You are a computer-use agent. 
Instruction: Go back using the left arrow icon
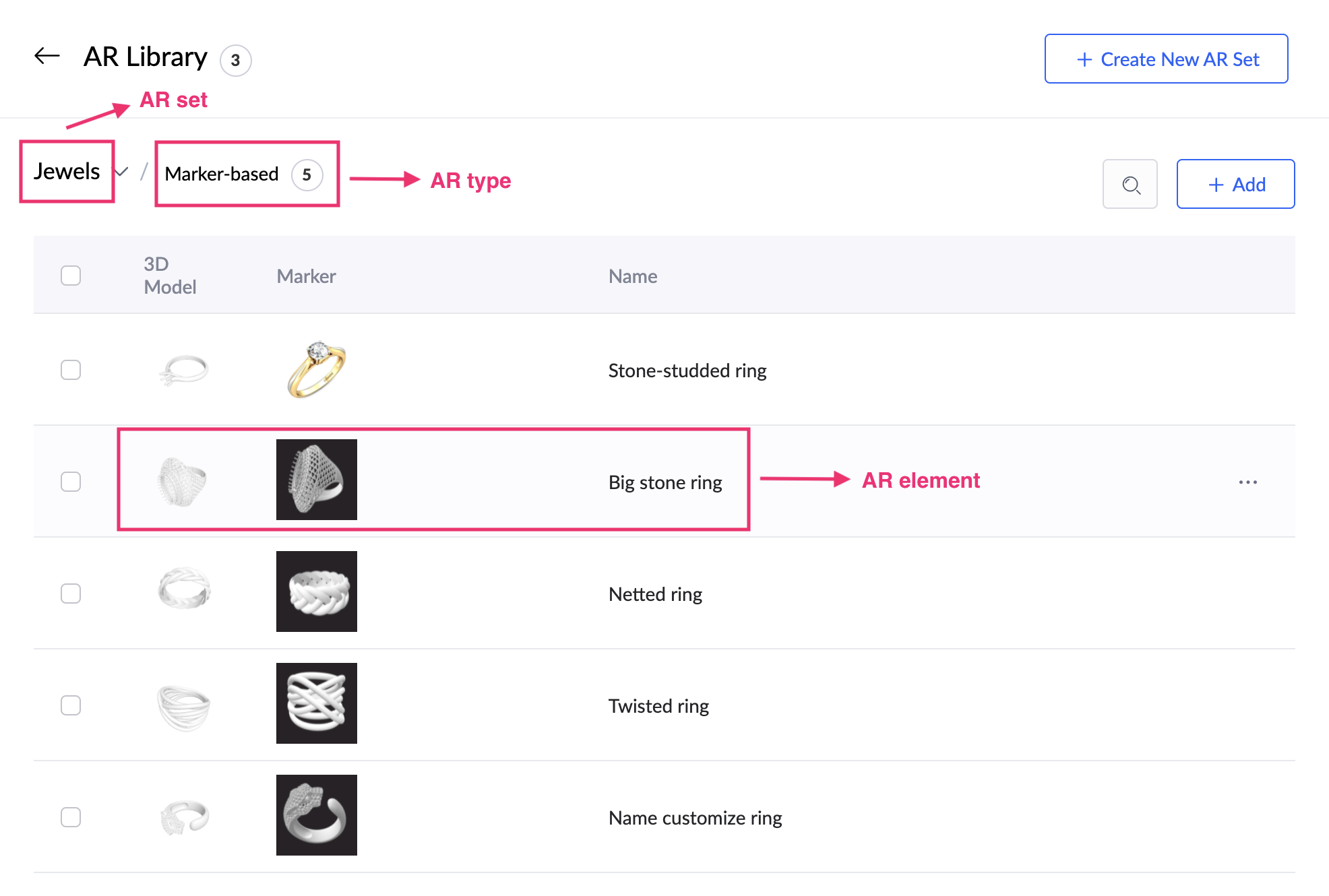click(x=47, y=56)
